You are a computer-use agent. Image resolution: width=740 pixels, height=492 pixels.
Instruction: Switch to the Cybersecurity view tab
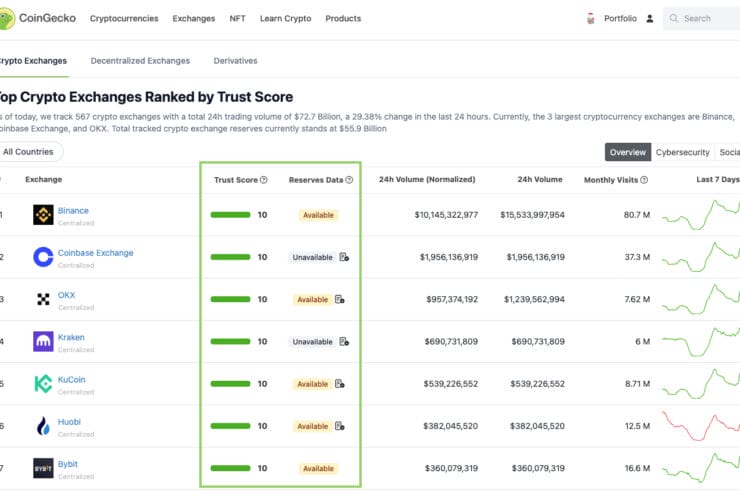pos(682,152)
